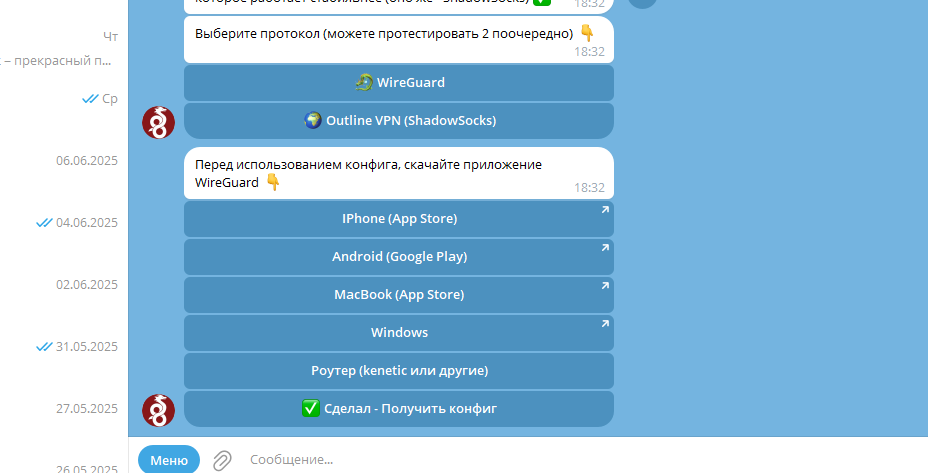Viewport: 928px width, 473px height.
Task: Choose Outline VPN (ShadowSocks) button
Action: [399, 121]
